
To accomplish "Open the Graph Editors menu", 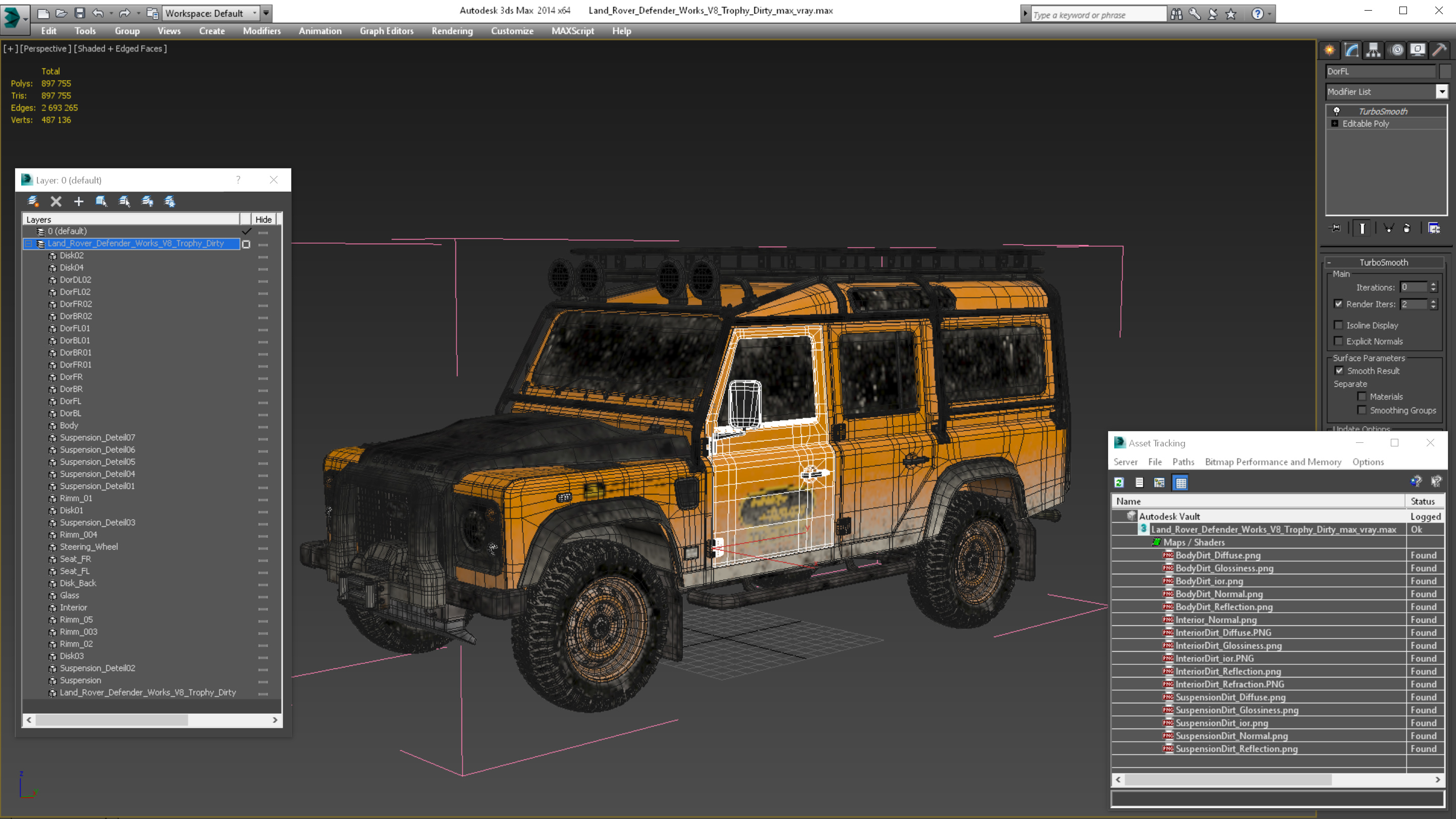I will click(x=387, y=31).
